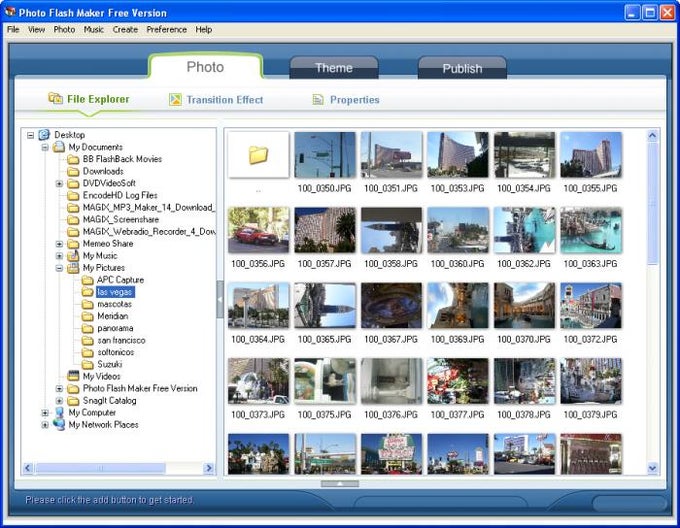Select thumbnail 100_0363.JPG gondola
Screen dimensions: 680x528
(591, 230)
